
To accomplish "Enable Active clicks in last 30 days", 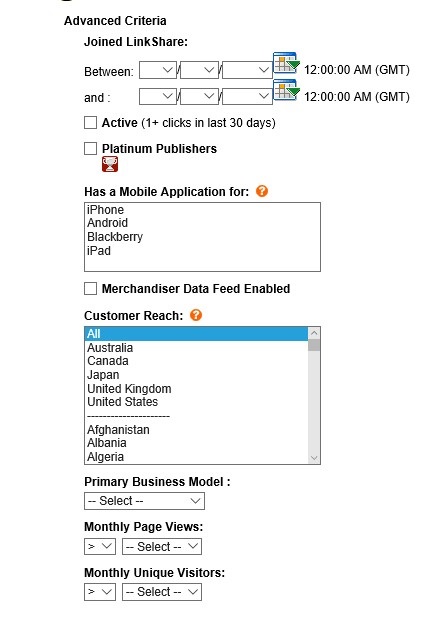I will tap(90, 123).
